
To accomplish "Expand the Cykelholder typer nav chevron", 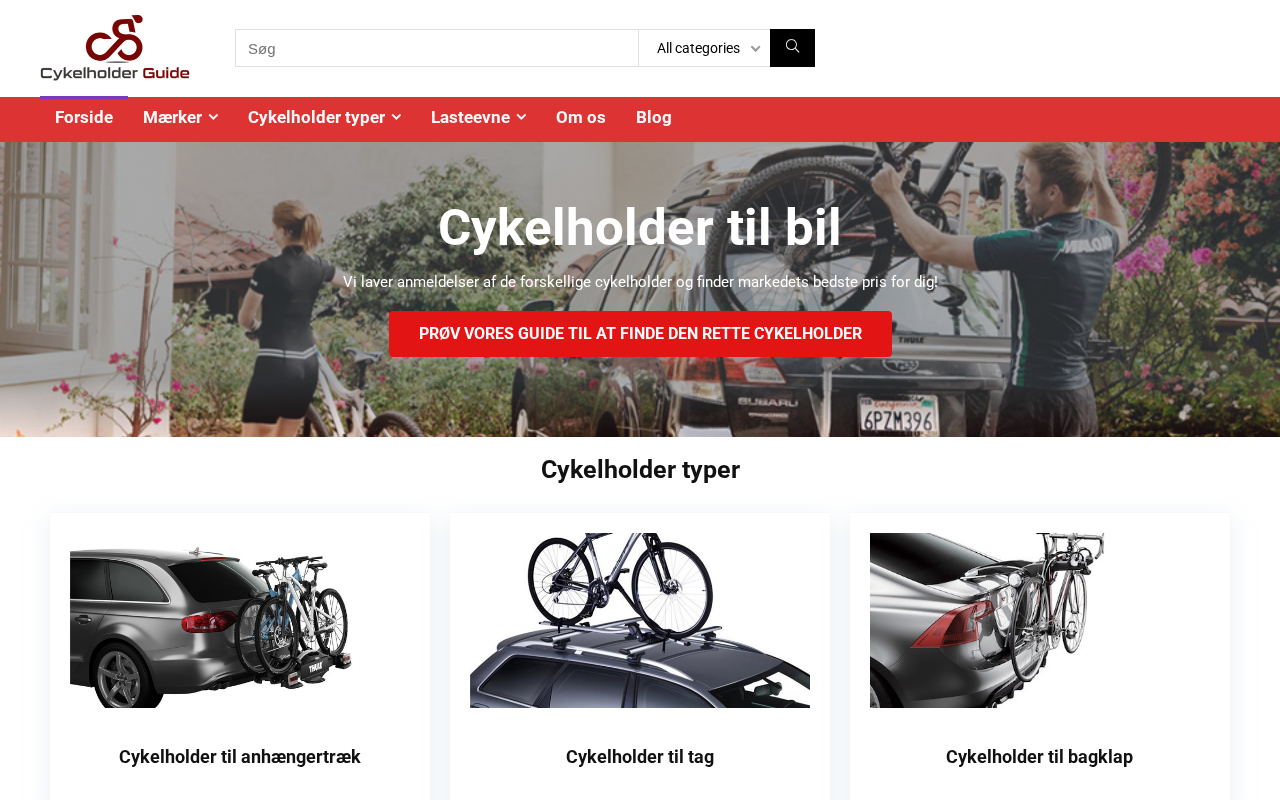I will coord(396,117).
